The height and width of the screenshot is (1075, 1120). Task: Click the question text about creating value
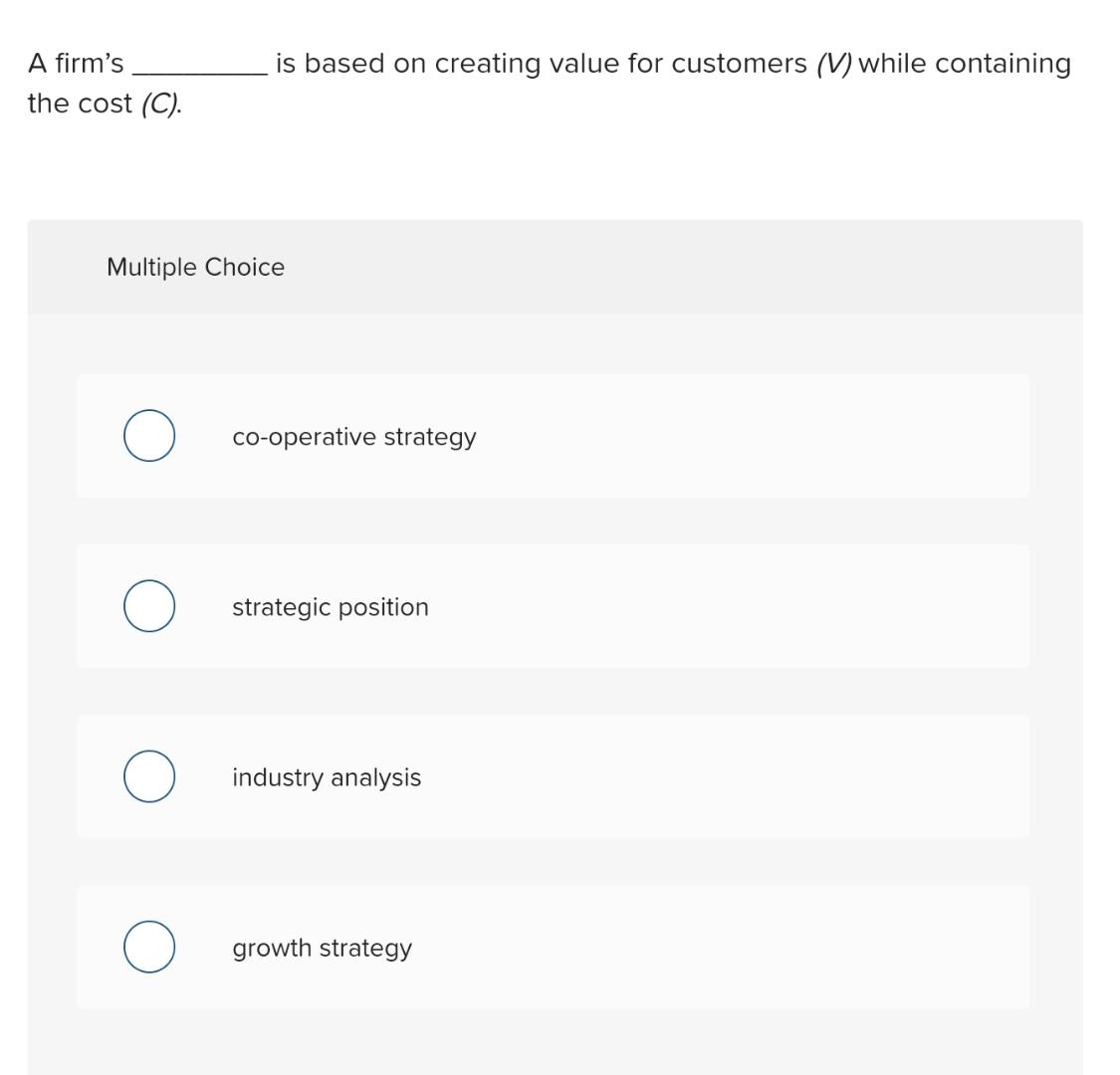click(548, 63)
